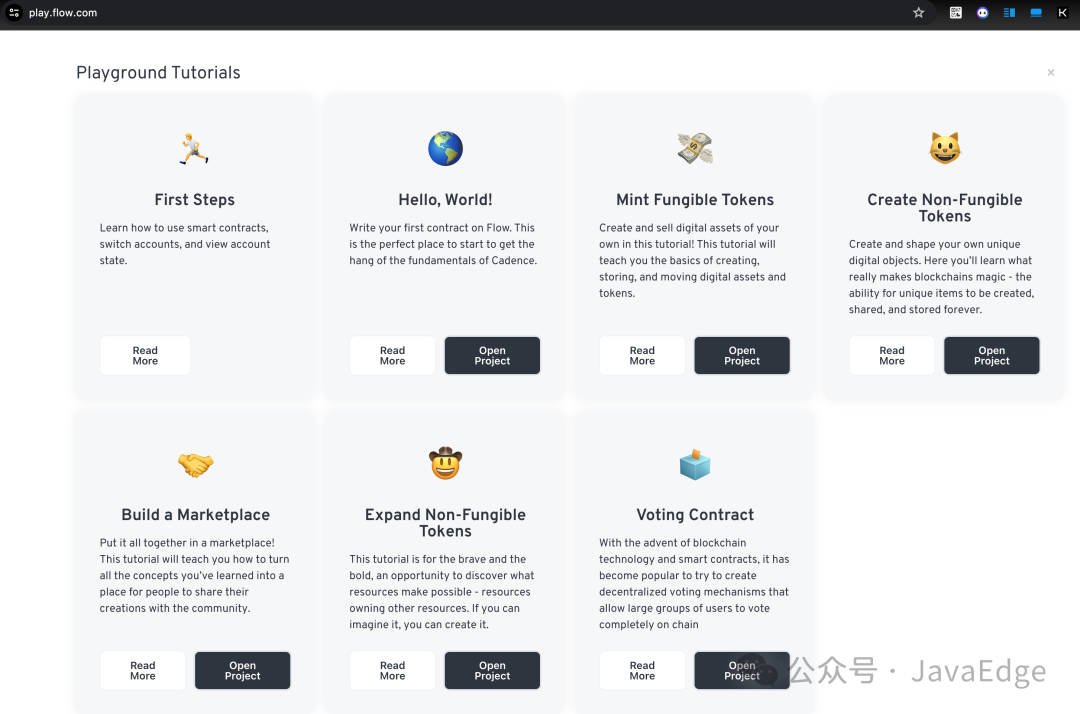Open the QR code extension icon
The width and height of the screenshot is (1080, 714).
click(955, 12)
